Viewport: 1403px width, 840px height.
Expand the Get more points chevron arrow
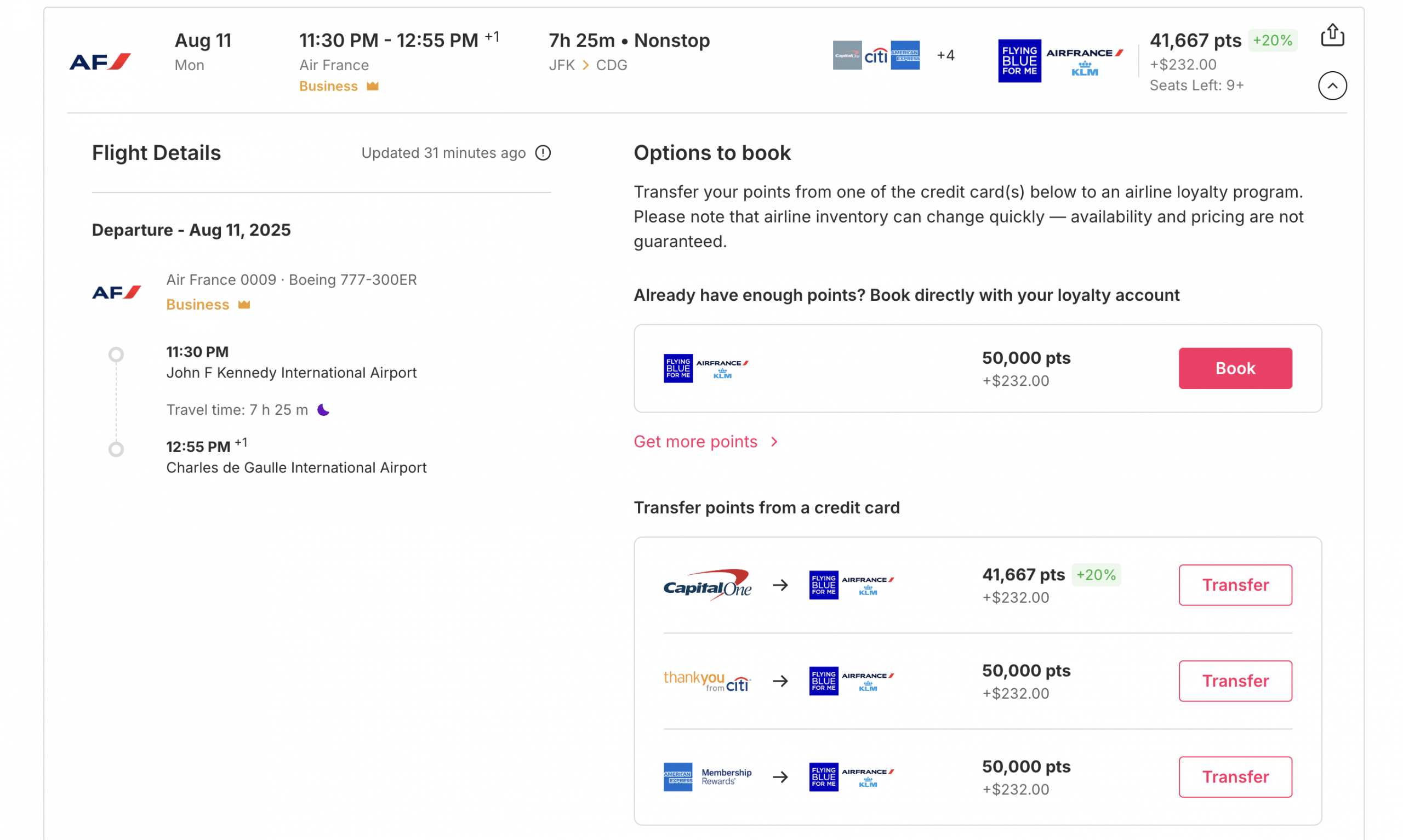tap(774, 442)
